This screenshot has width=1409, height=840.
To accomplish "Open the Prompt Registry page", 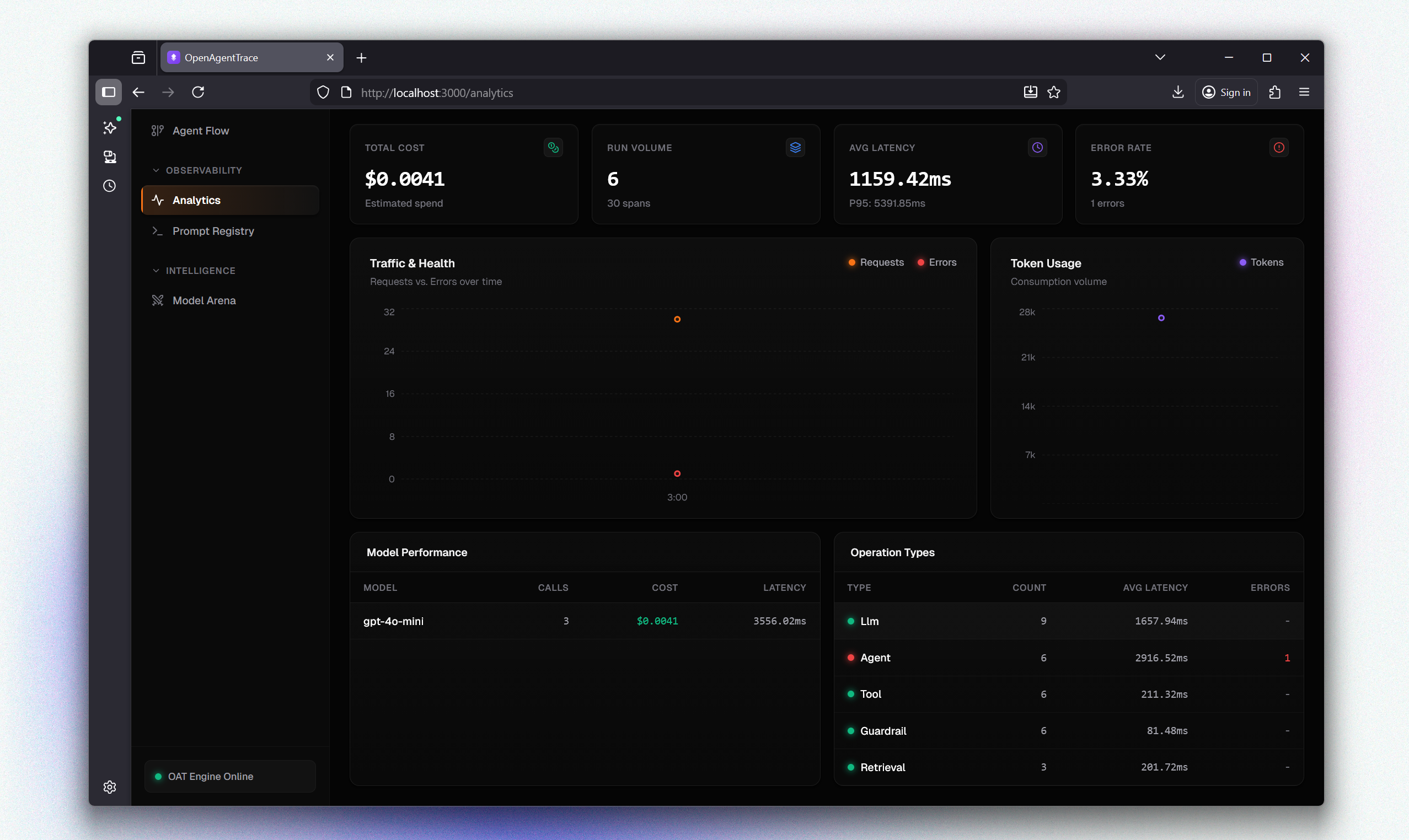I will pos(213,231).
